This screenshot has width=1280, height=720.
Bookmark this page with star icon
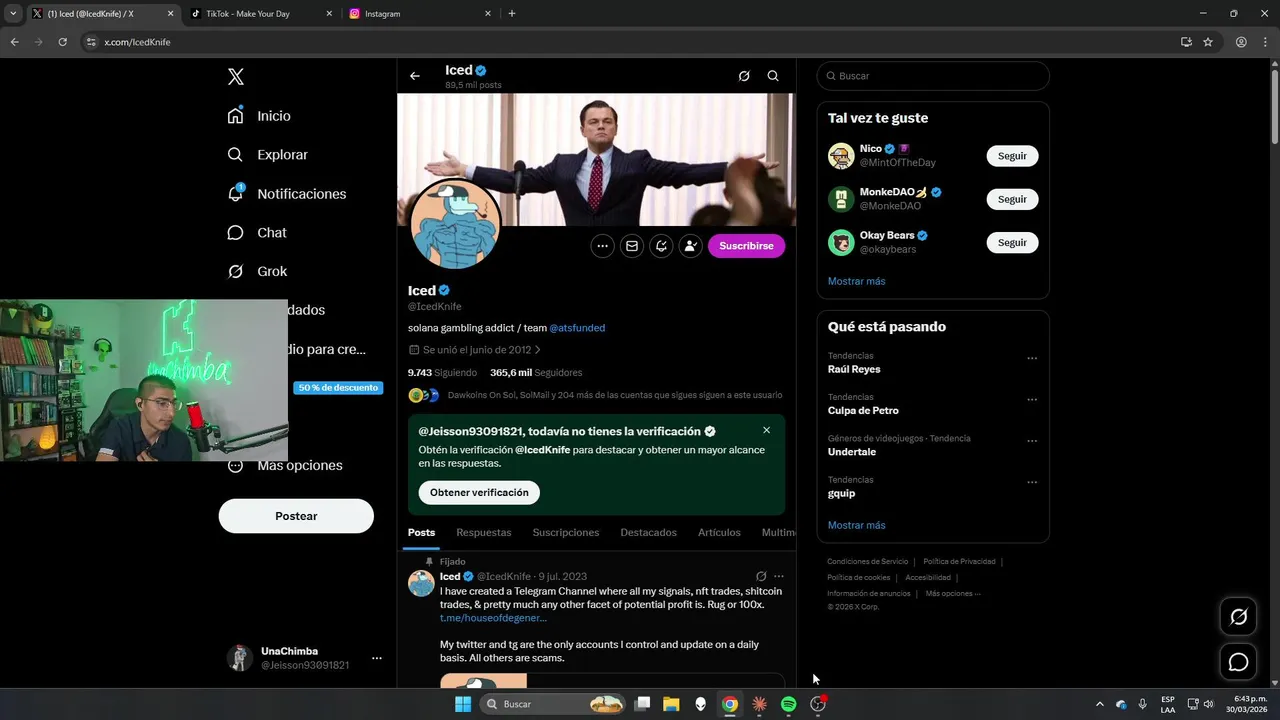(1208, 42)
